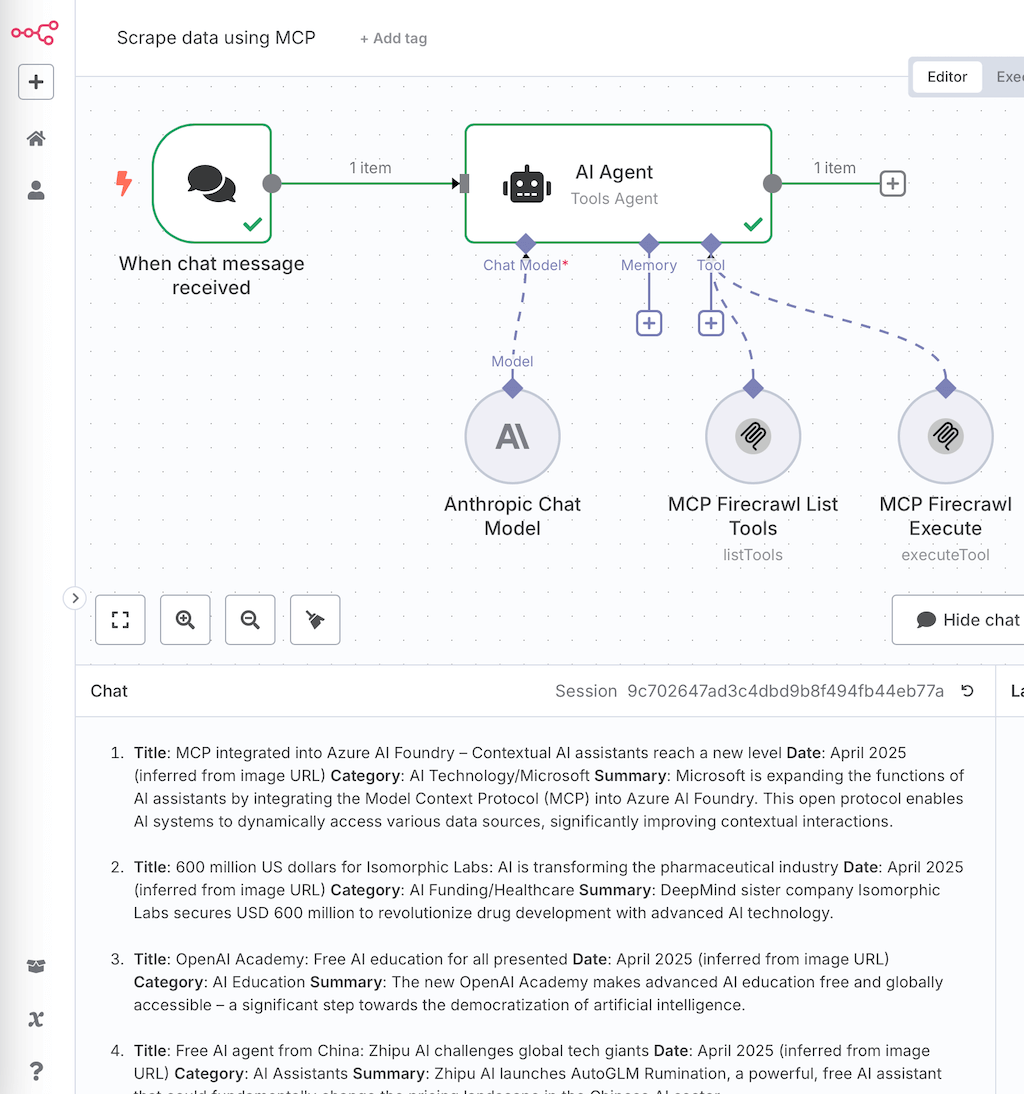This screenshot has width=1024, height=1094.
Task: Fit the workflow to the view
Action: (x=120, y=619)
